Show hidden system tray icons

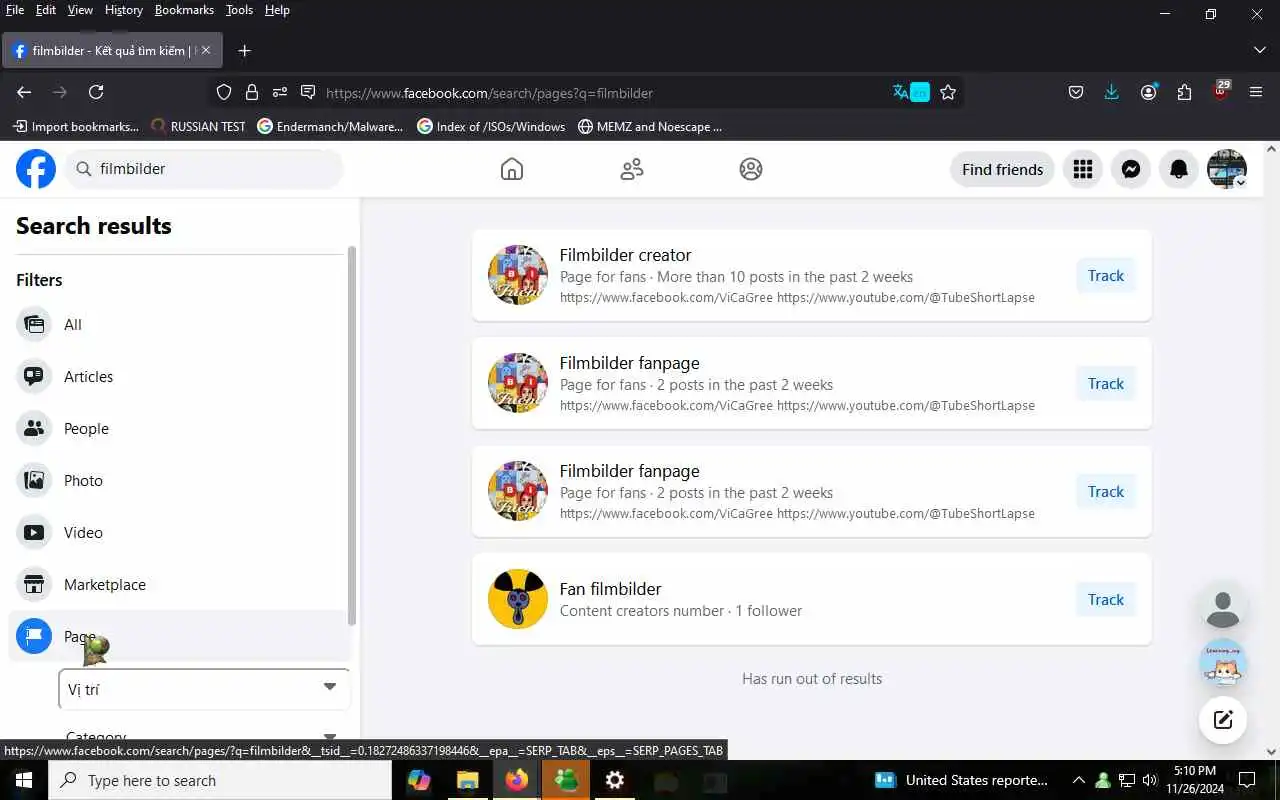click(x=1078, y=780)
